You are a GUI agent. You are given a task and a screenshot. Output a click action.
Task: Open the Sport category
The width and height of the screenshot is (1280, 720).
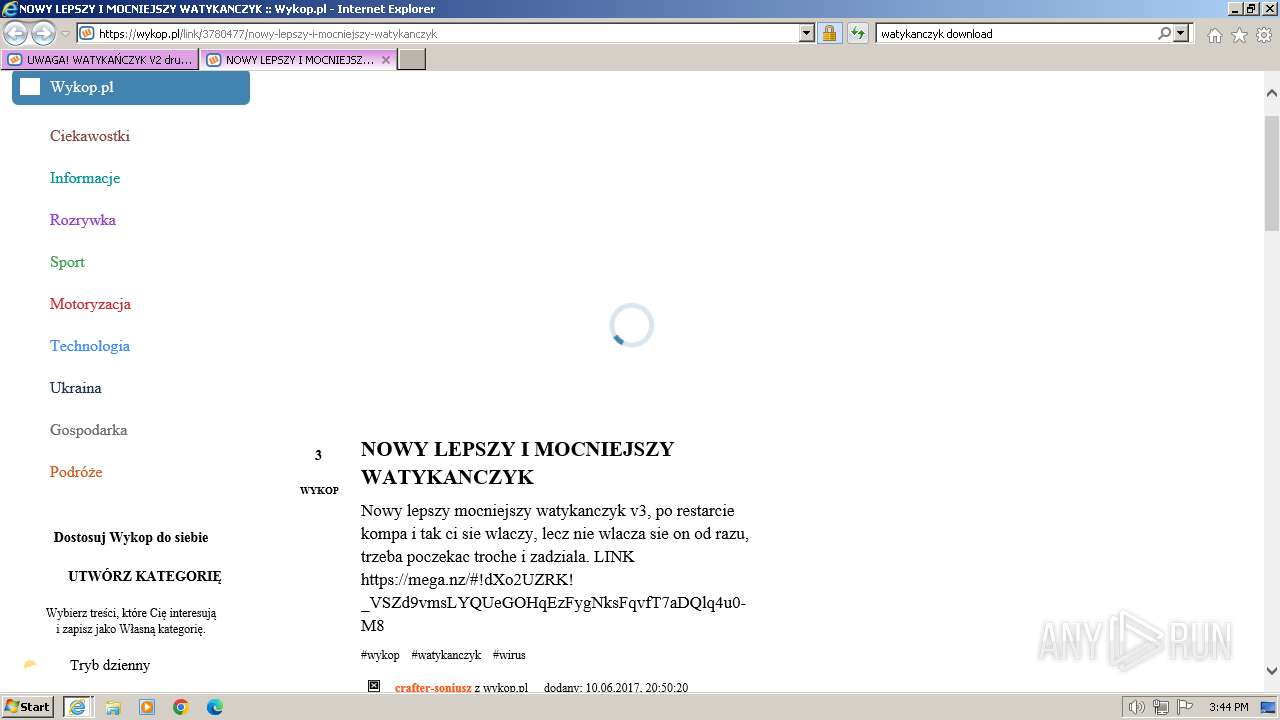click(x=67, y=262)
